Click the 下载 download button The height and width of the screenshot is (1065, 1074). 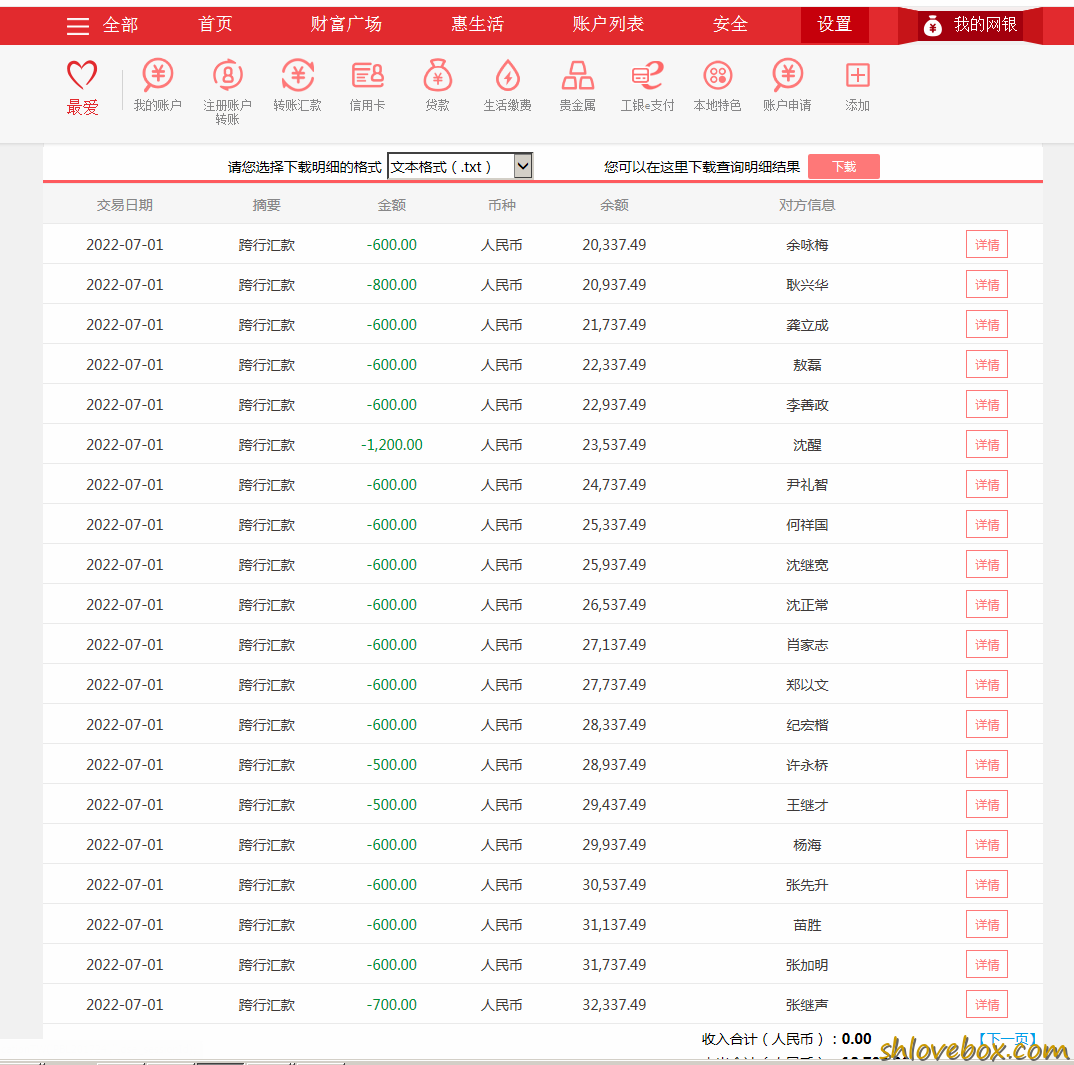click(x=844, y=166)
